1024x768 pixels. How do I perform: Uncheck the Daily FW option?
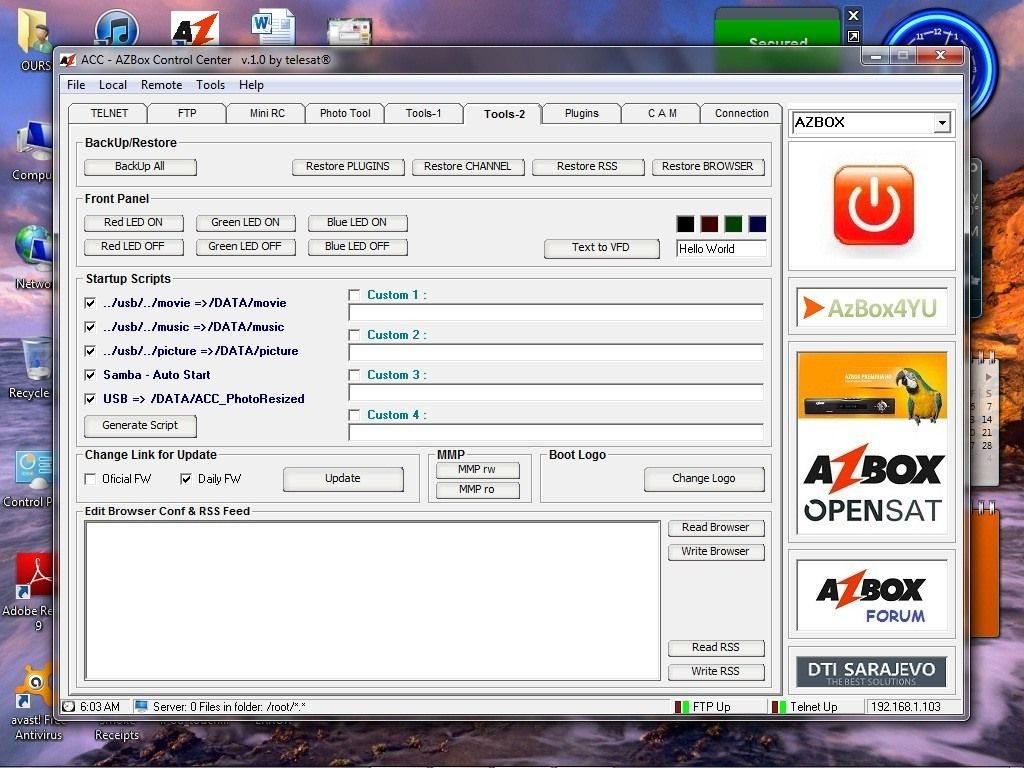186,479
